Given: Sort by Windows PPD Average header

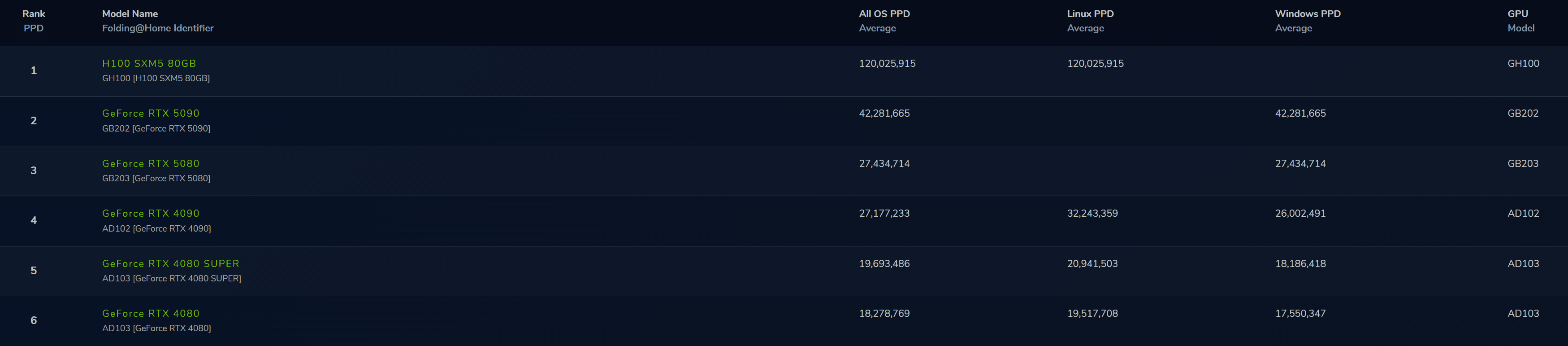Looking at the screenshot, I should [1308, 21].
